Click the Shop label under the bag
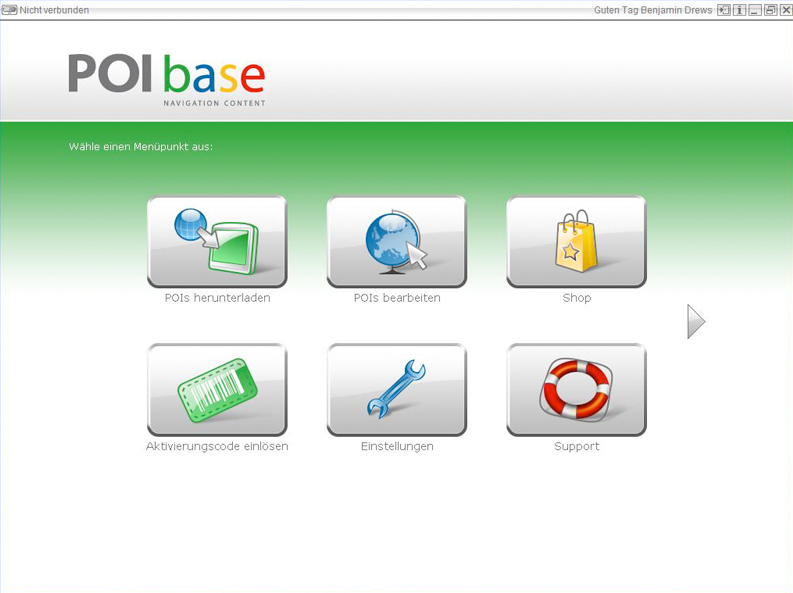The height and width of the screenshot is (593, 793). (x=576, y=298)
